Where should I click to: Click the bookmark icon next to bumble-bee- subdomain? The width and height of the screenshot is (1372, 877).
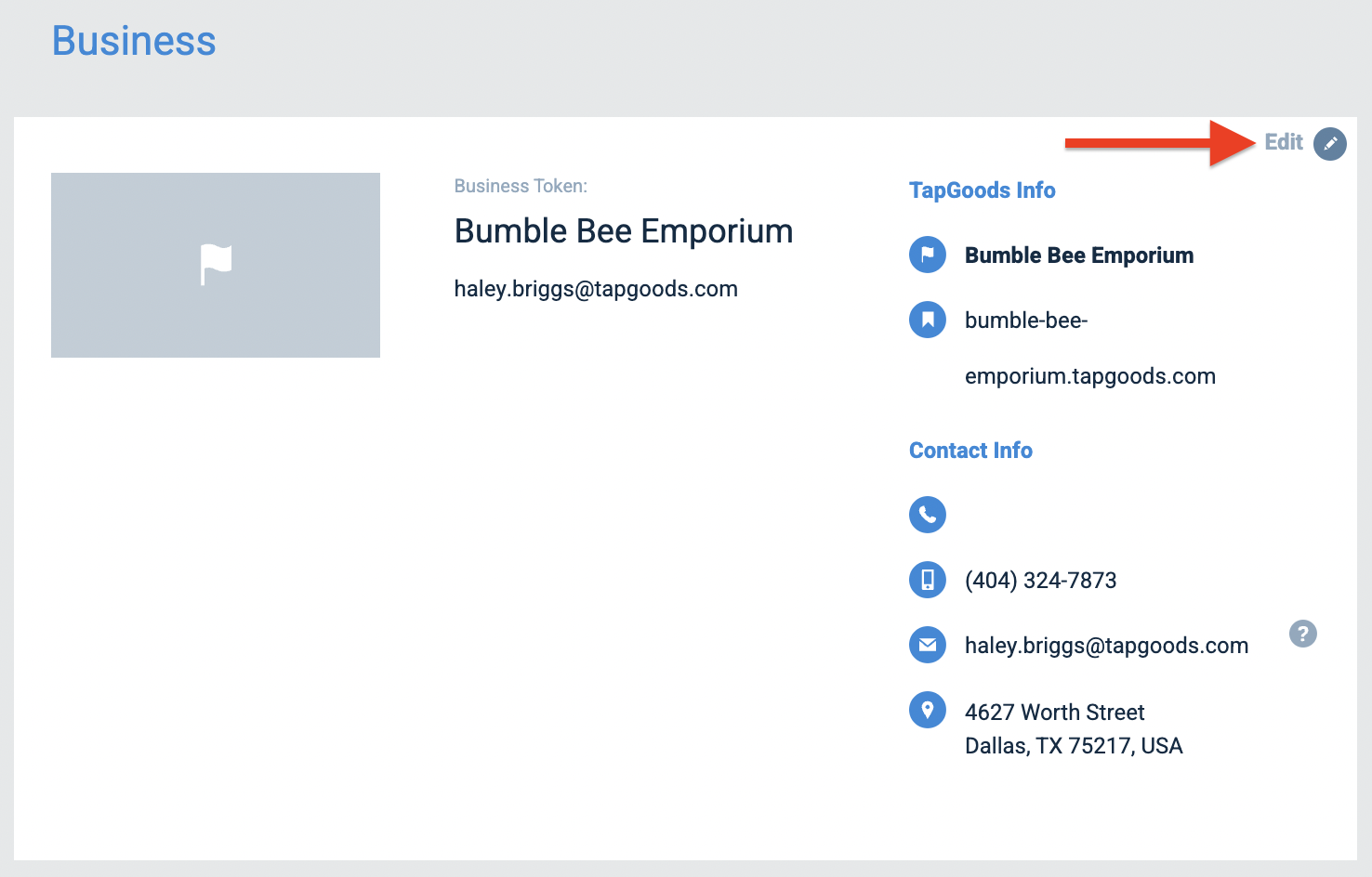[928, 320]
